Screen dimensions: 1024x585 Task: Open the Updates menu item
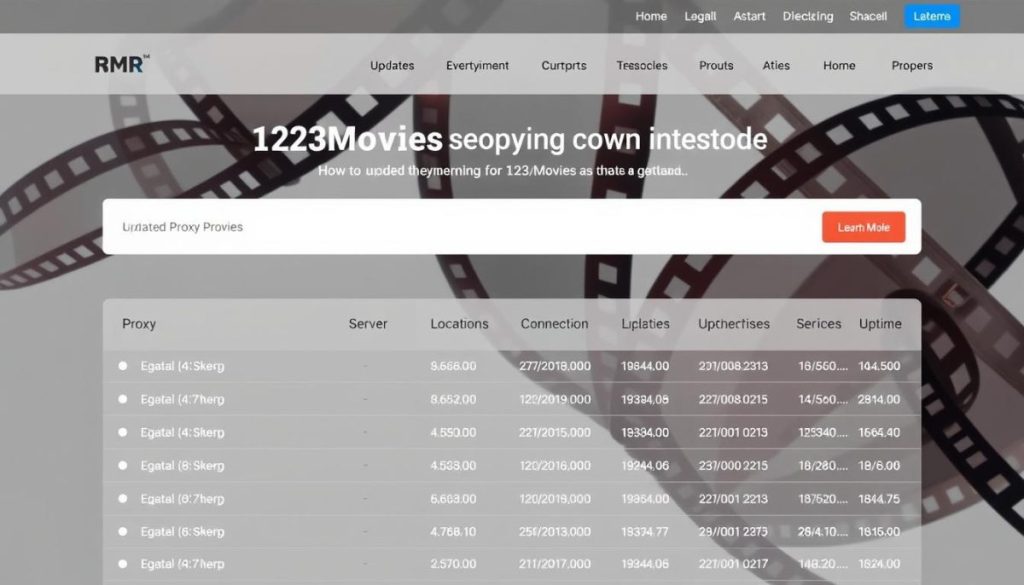click(x=392, y=66)
